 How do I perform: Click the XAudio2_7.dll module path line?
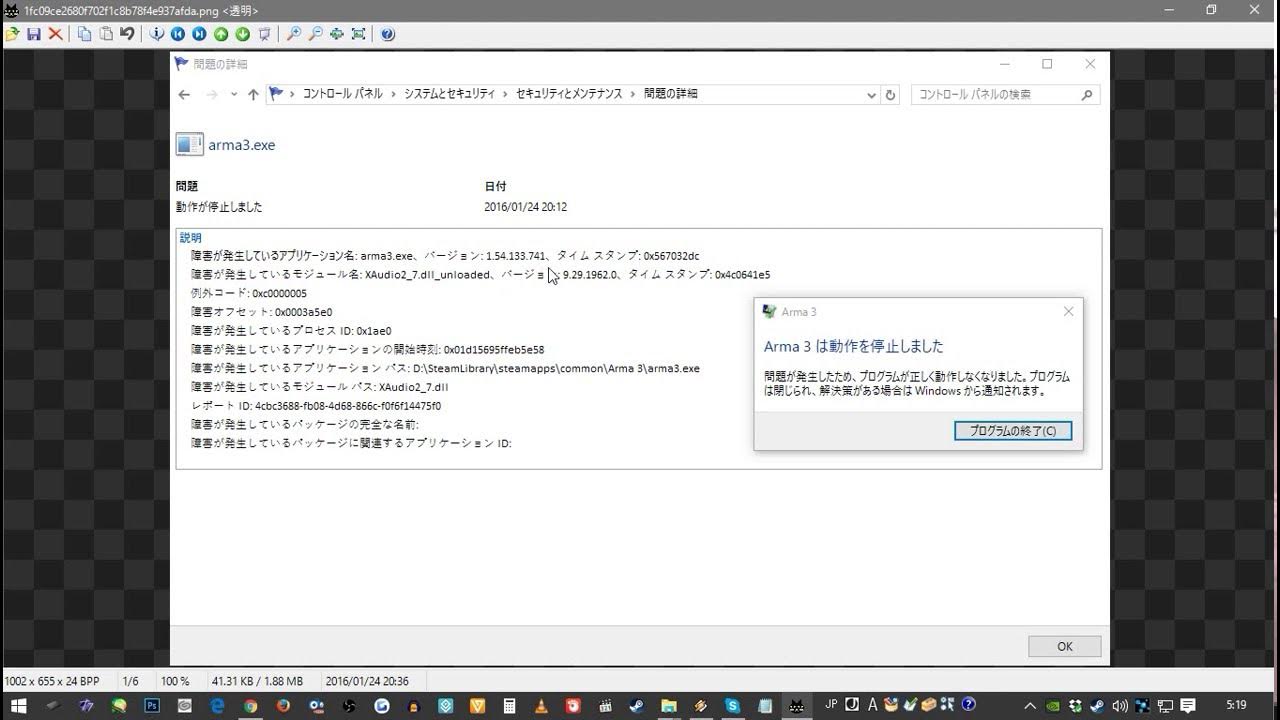point(320,387)
